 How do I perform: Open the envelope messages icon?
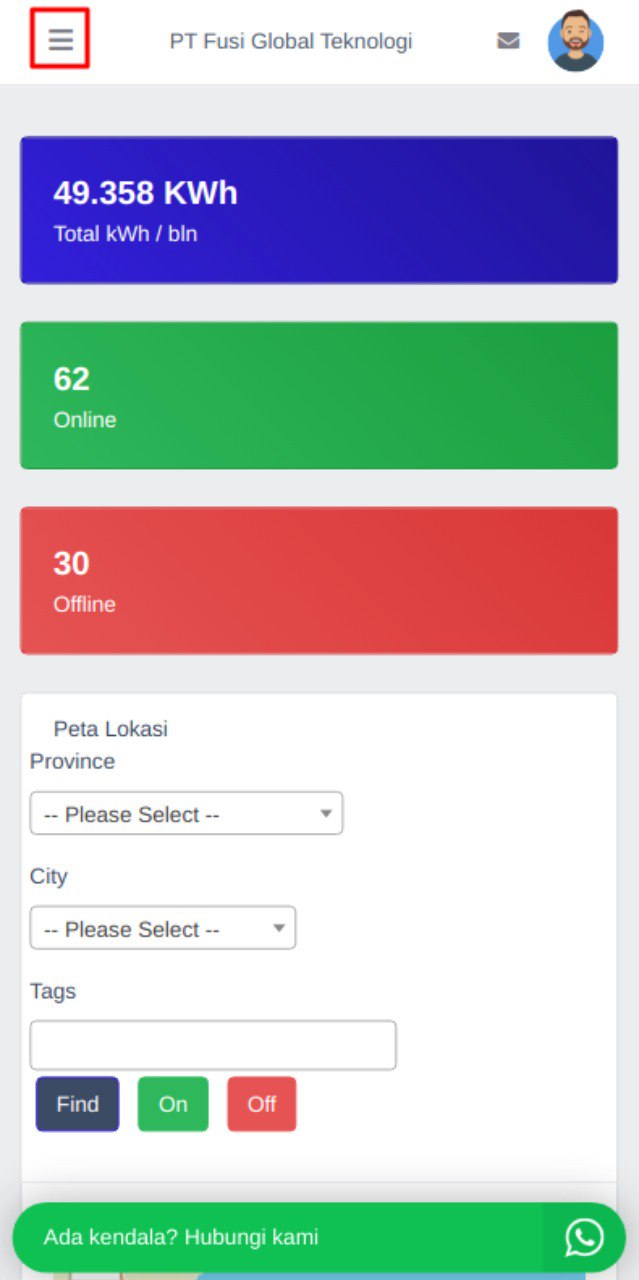pyautogui.click(x=508, y=41)
